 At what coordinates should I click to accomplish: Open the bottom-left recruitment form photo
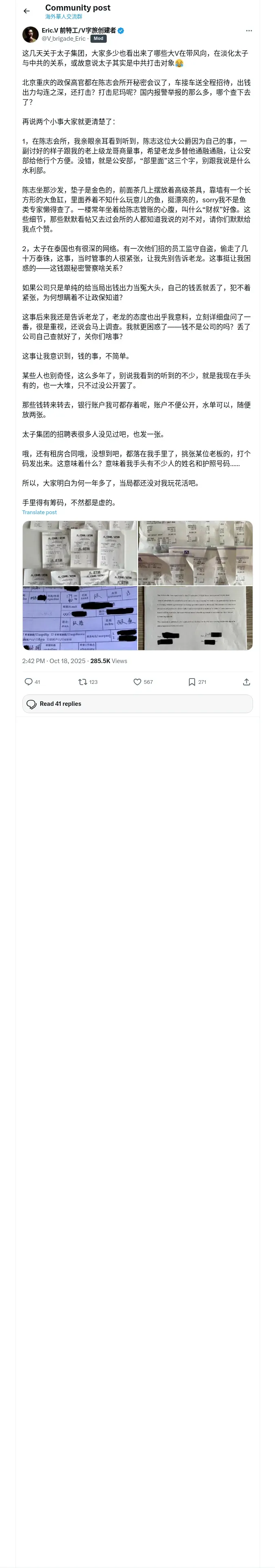click(x=80, y=618)
